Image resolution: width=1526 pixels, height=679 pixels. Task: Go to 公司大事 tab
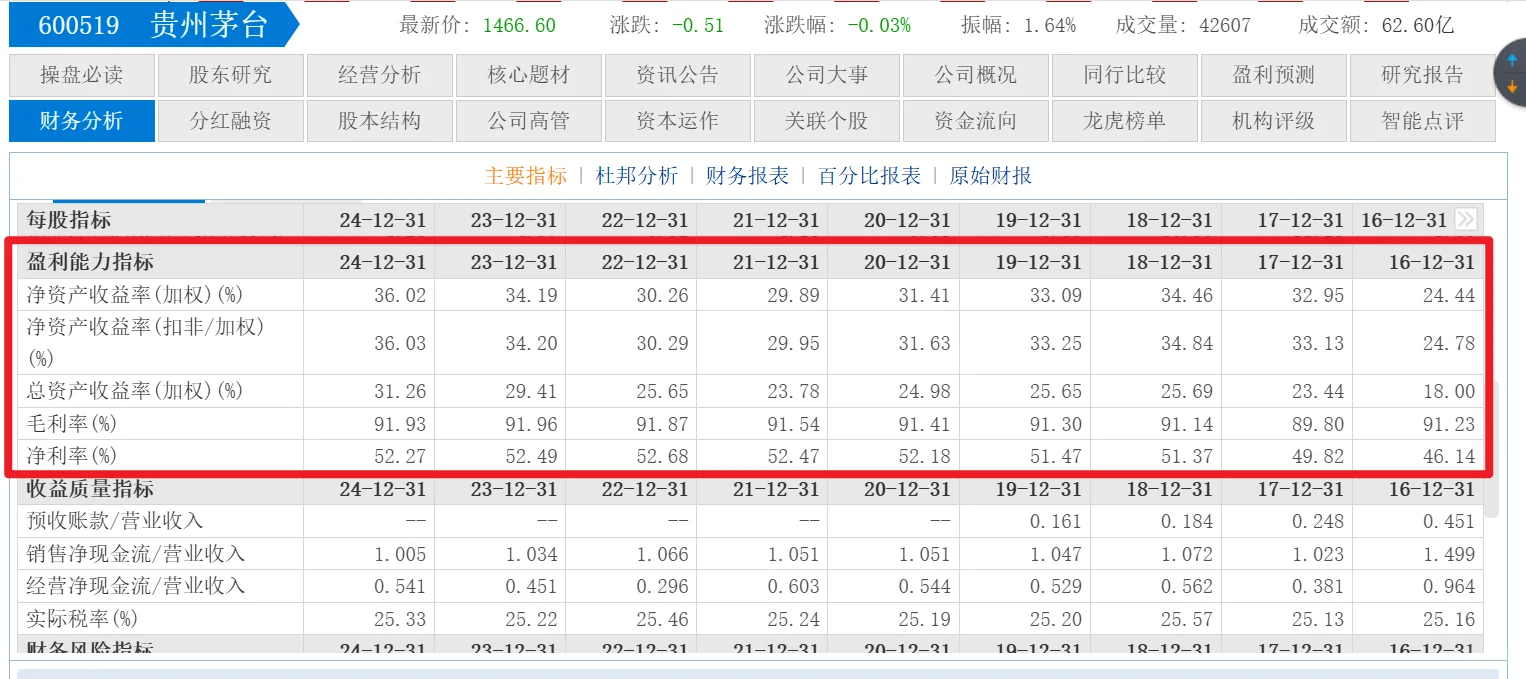(826, 75)
